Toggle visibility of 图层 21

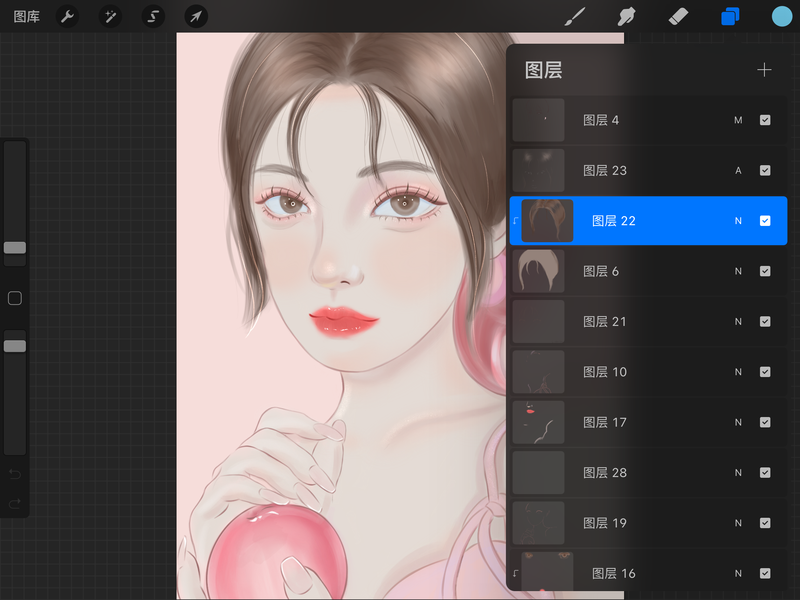pos(765,321)
